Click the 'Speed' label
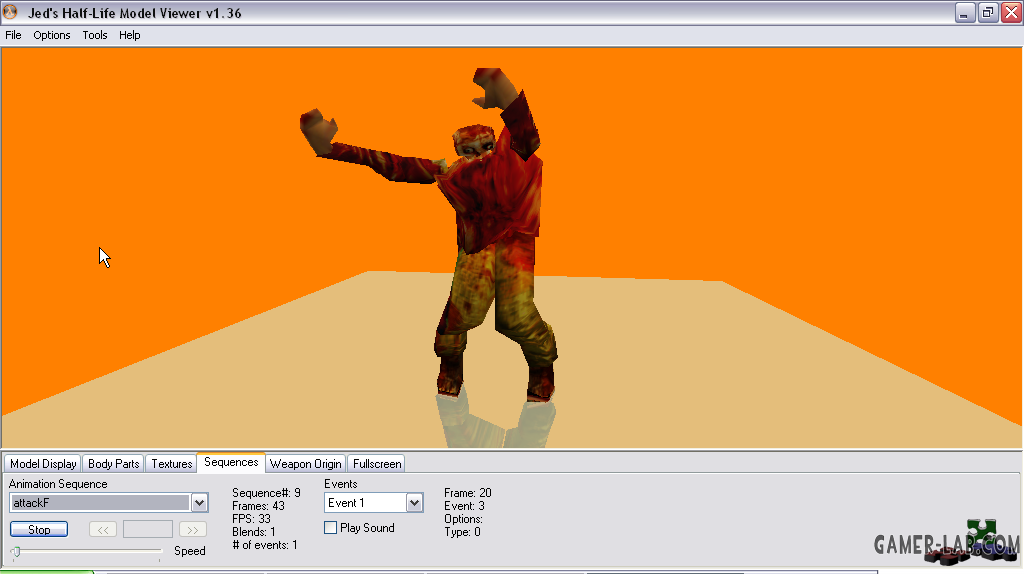 click(190, 551)
